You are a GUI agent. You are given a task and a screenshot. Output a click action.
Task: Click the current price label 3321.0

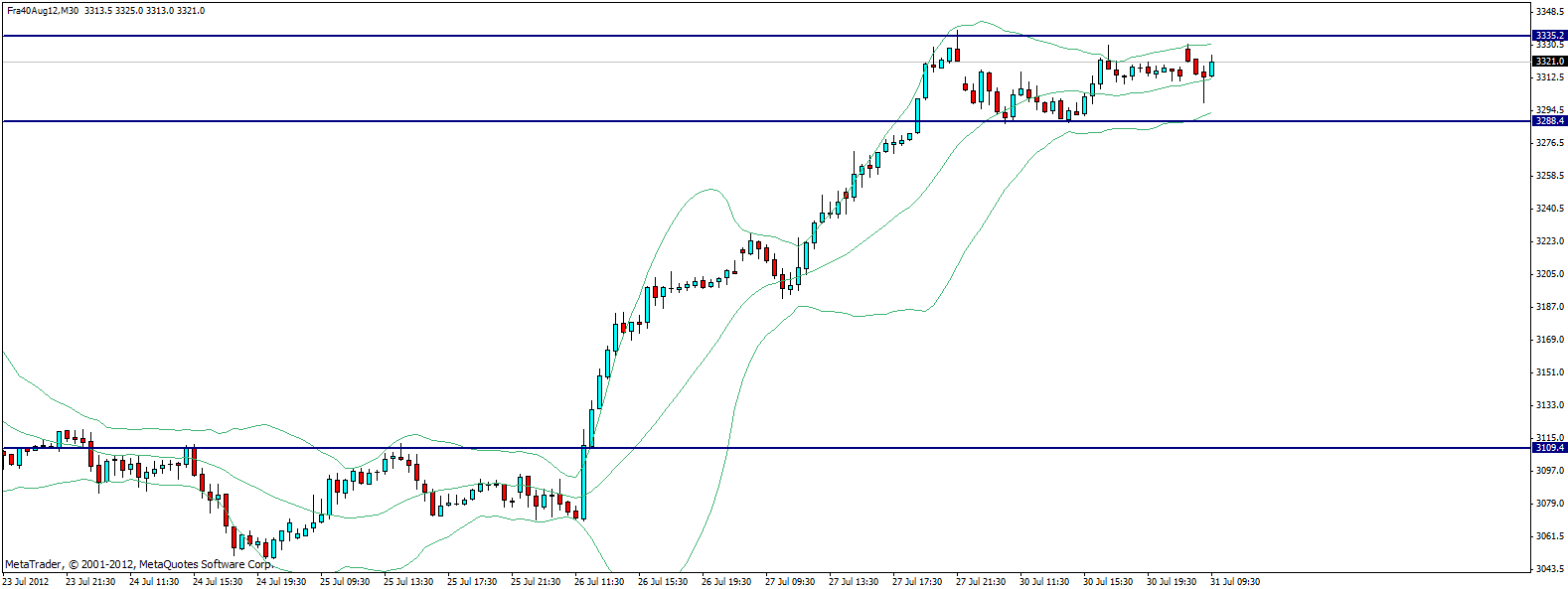(x=1549, y=62)
